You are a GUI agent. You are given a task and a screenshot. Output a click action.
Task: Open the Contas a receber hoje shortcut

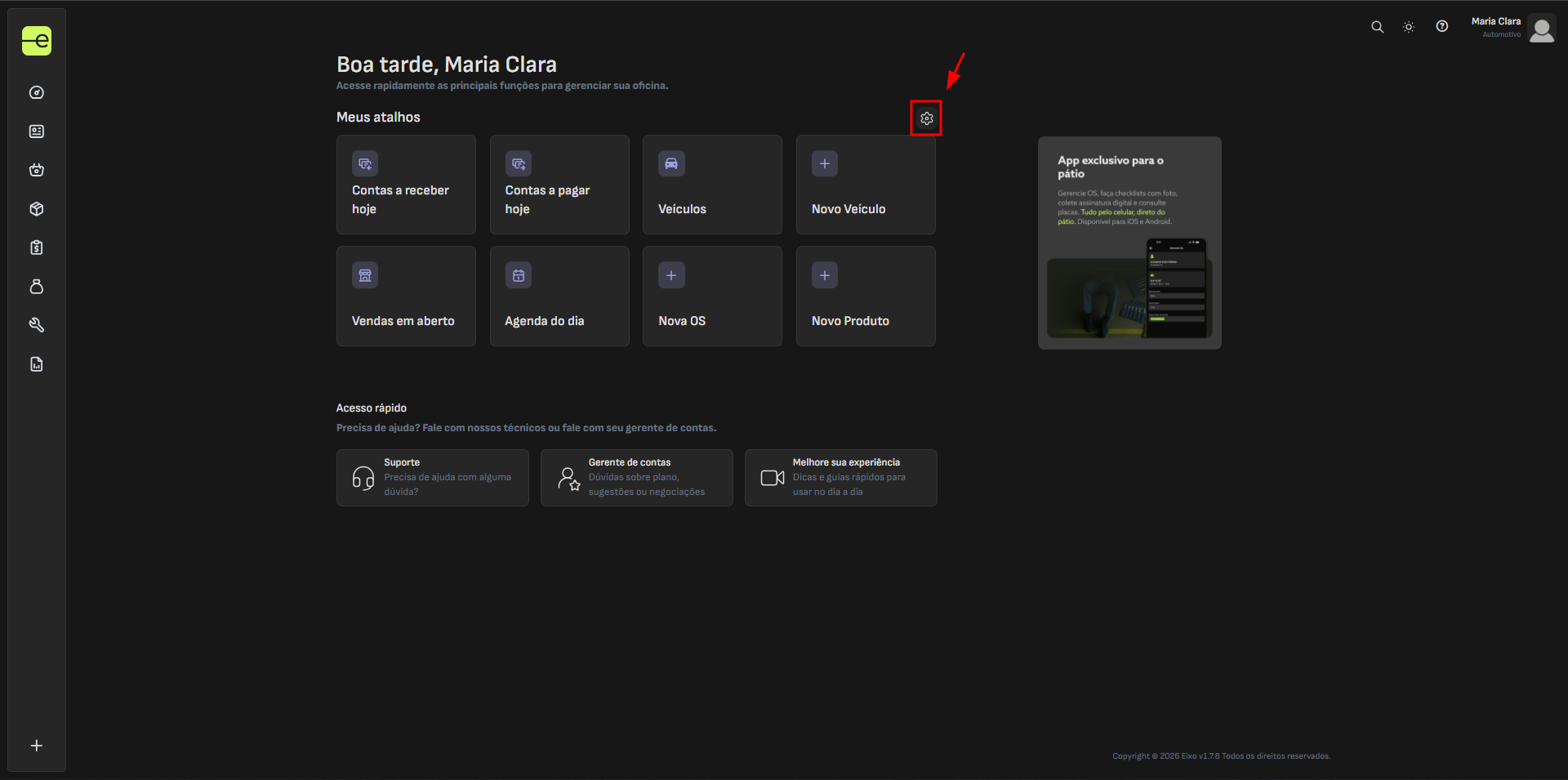coord(406,185)
